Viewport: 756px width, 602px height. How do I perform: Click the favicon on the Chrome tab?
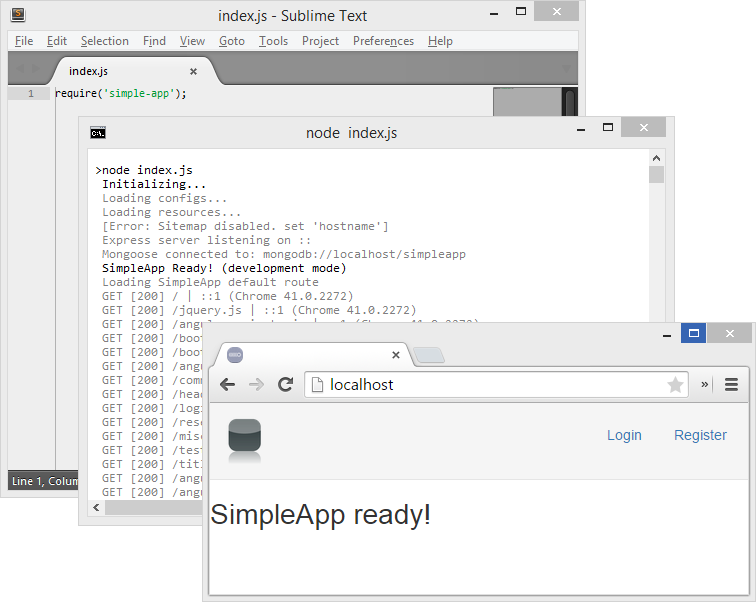click(235, 355)
